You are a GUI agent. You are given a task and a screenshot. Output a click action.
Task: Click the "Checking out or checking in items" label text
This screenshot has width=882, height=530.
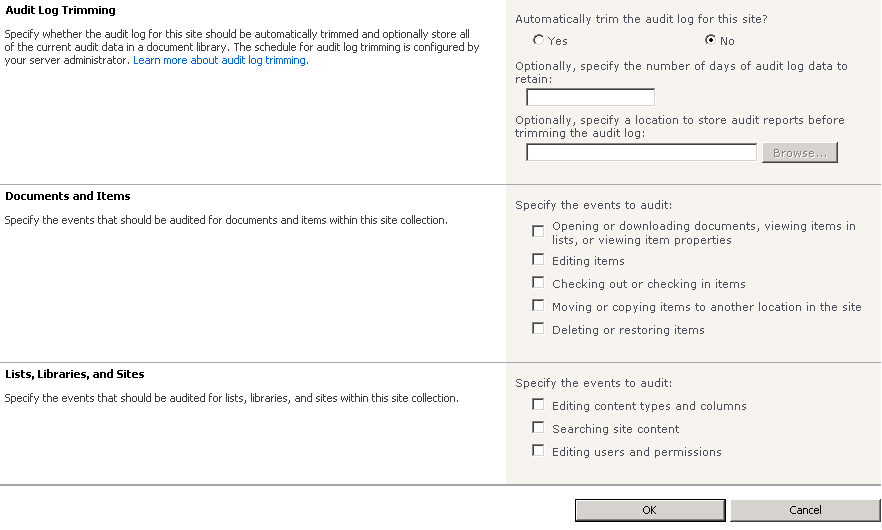648,284
